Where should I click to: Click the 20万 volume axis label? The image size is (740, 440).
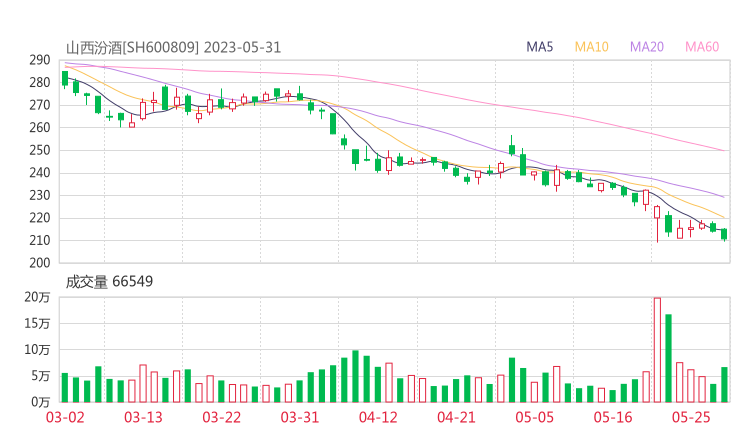coord(37,297)
